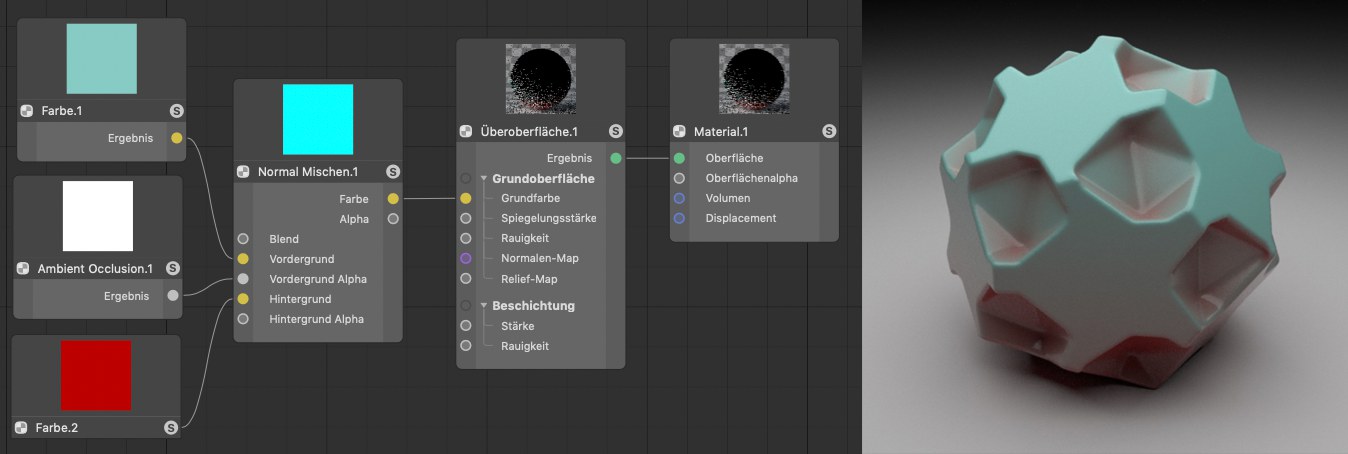1348x454 pixels.
Task: Click the checker preview icon beside Ambient Occlusion.1
Action: pos(23,268)
